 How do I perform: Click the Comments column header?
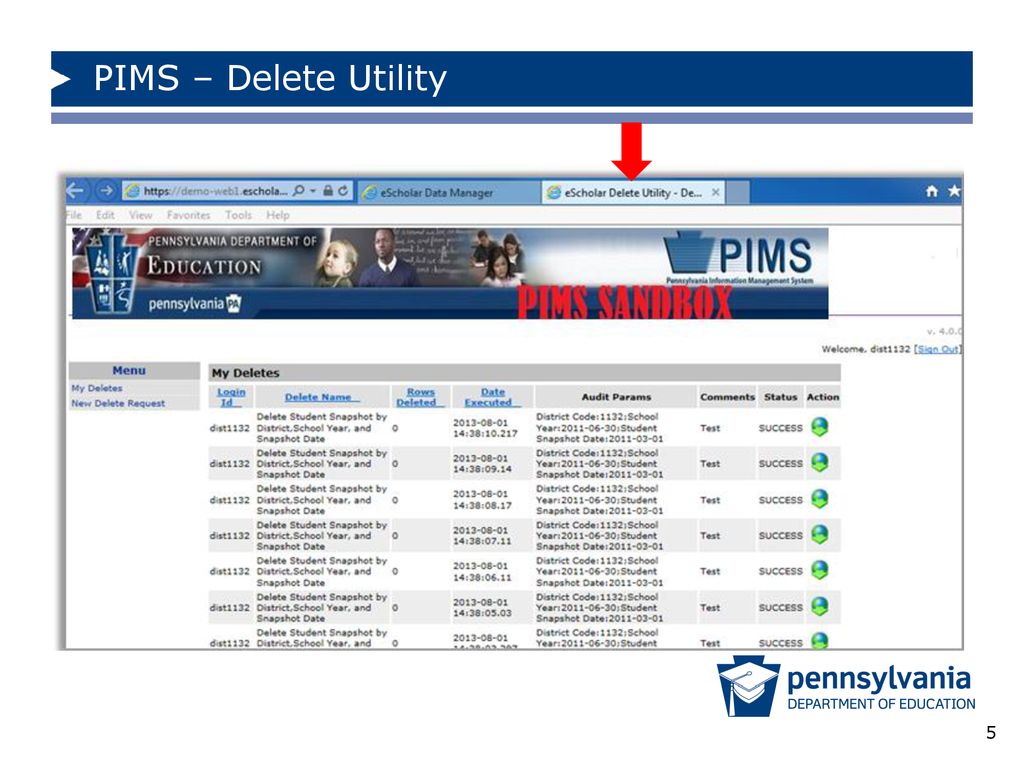[727, 397]
